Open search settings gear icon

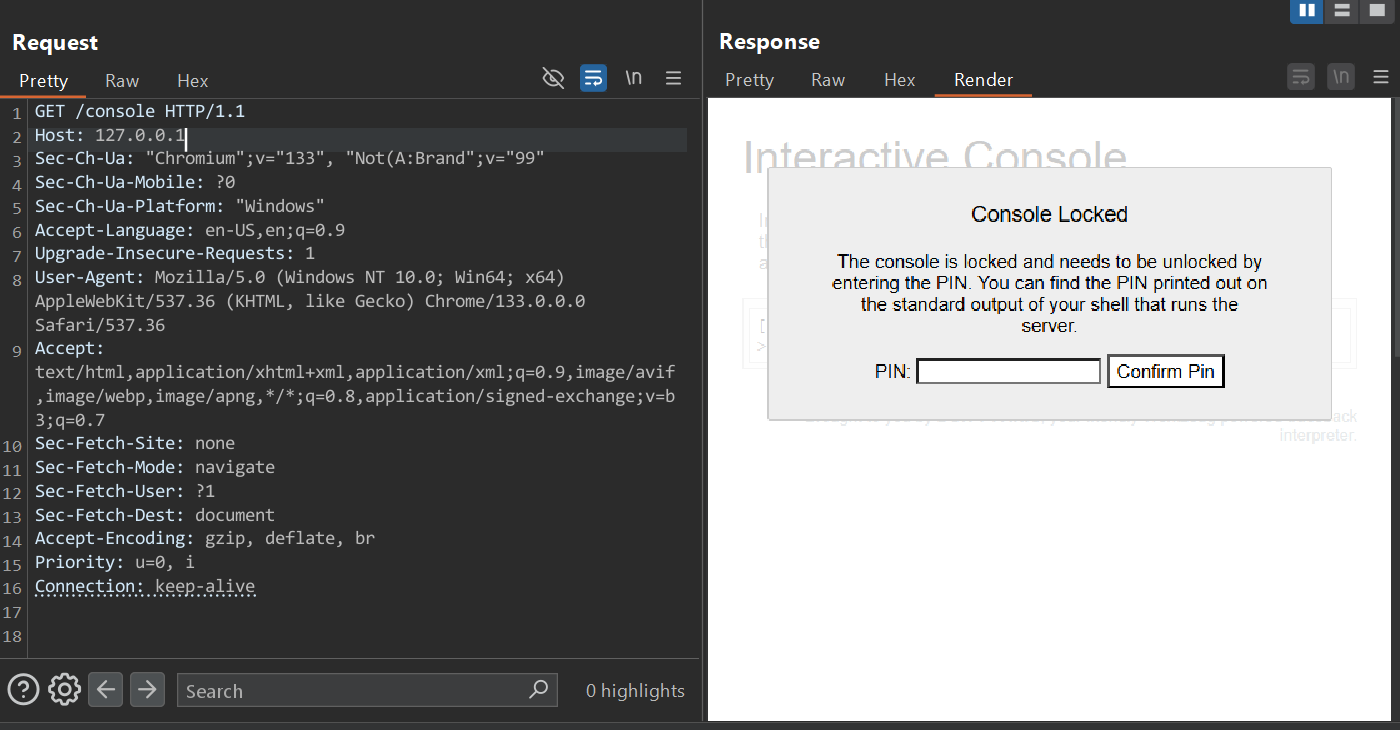pos(64,689)
